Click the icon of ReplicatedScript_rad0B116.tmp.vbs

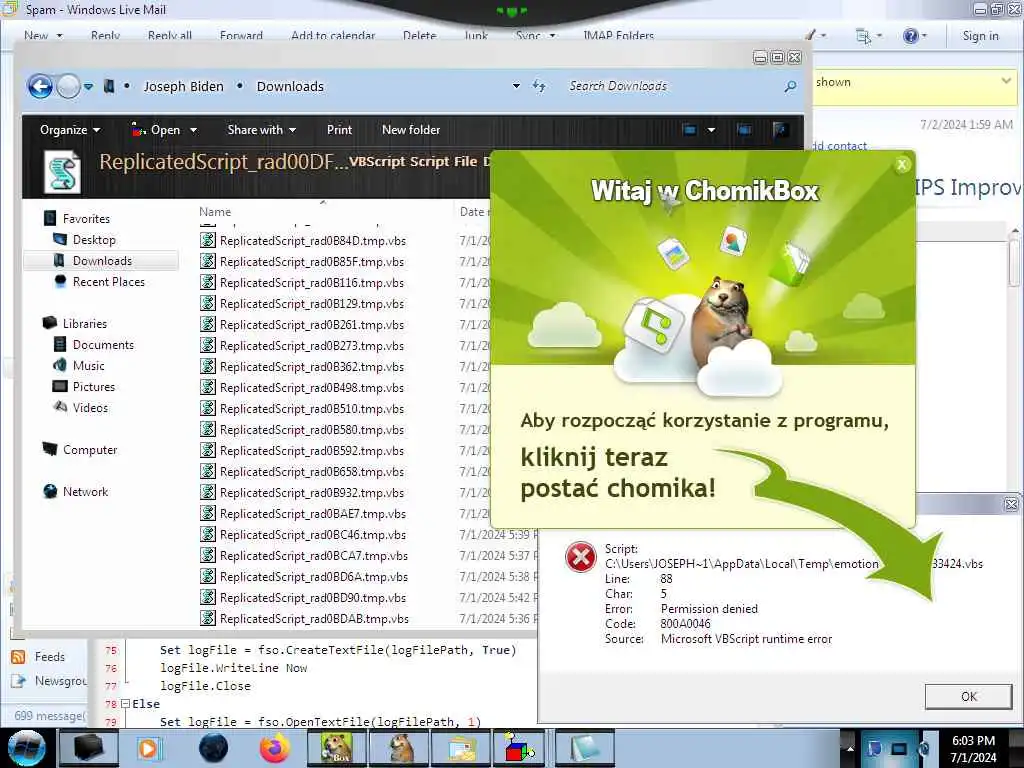point(208,282)
